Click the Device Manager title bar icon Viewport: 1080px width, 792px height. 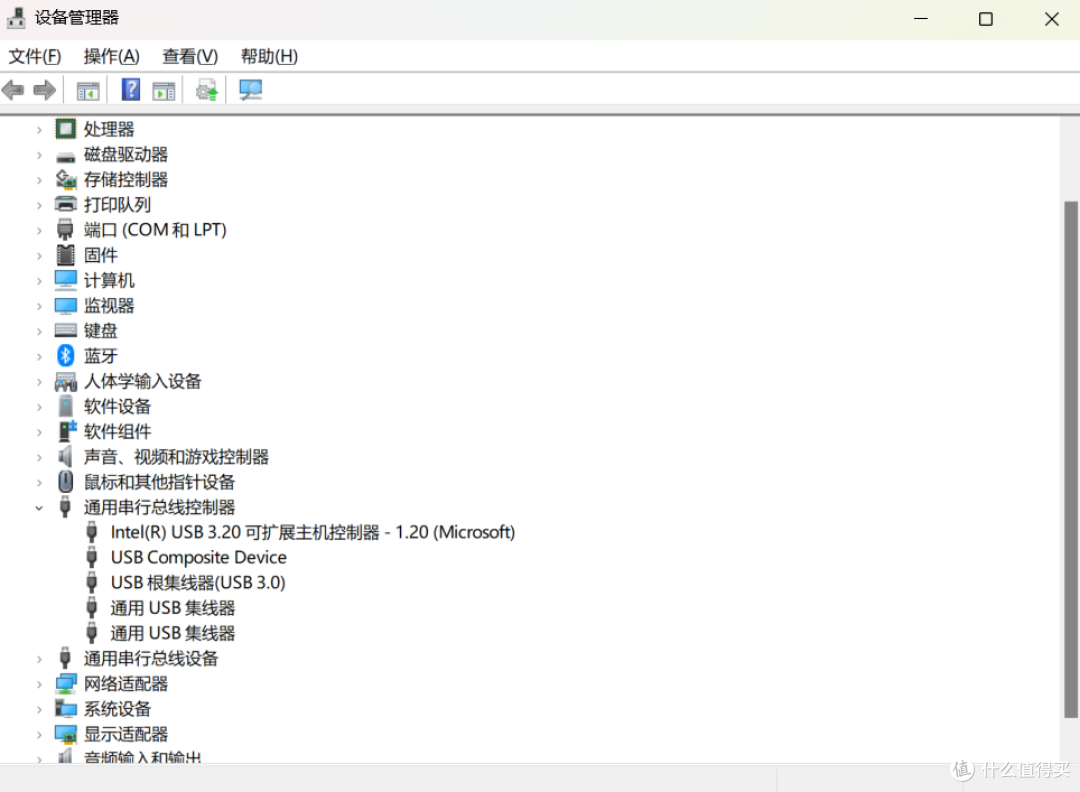tap(16, 18)
